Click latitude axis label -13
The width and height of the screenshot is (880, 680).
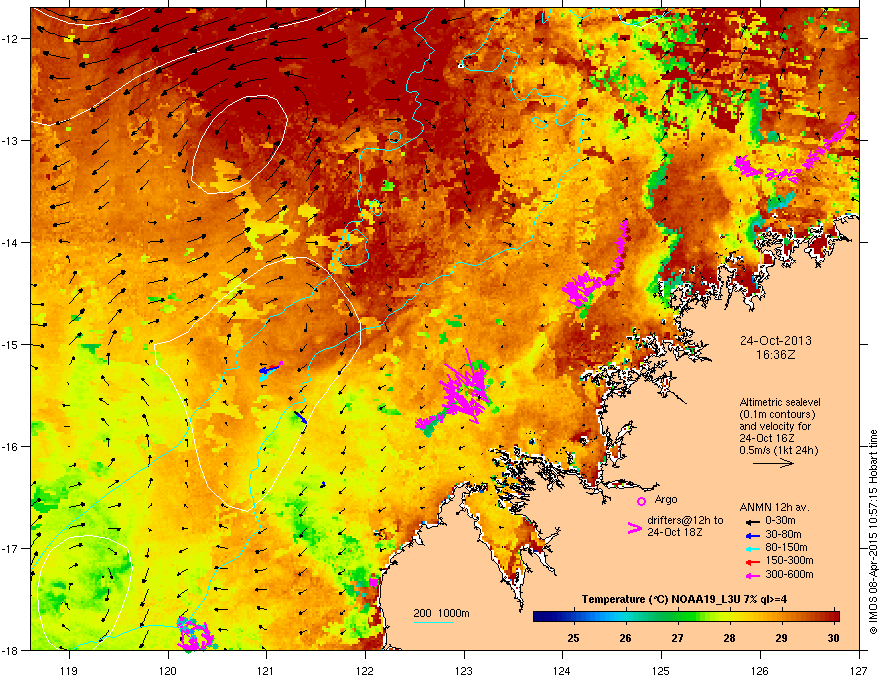click(x=10, y=140)
